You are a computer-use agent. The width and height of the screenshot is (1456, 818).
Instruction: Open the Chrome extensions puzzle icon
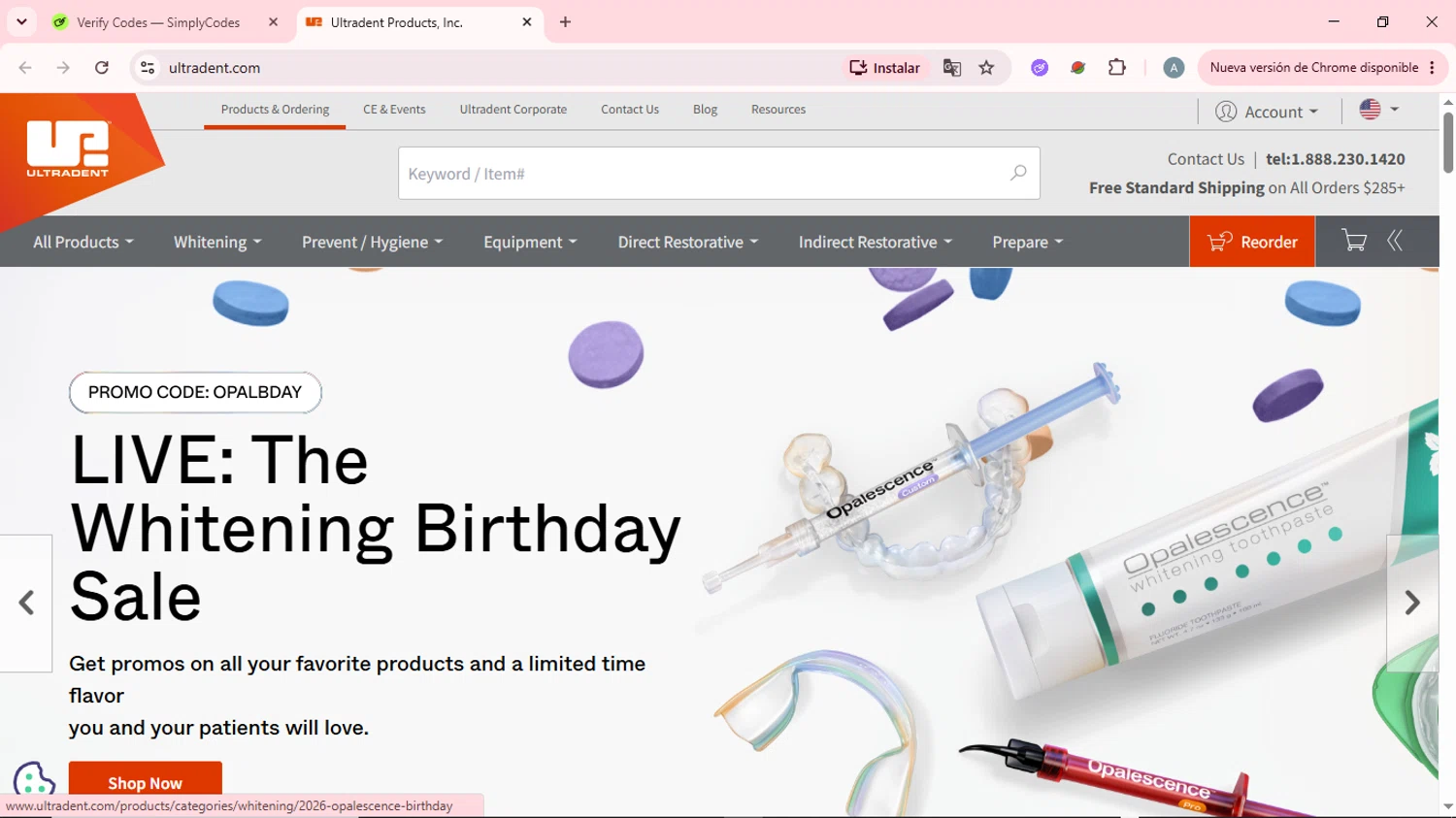[x=1117, y=68]
